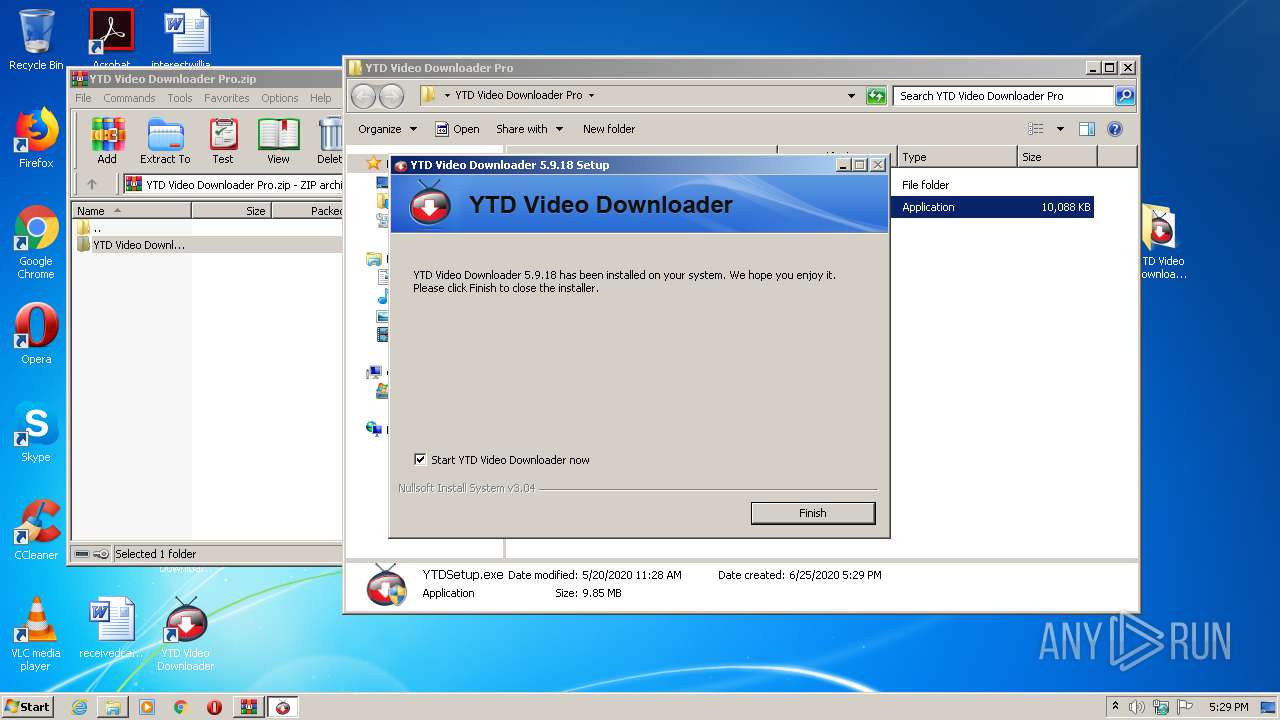
Task: Click New folder in Explorer toolbar
Action: [609, 129]
